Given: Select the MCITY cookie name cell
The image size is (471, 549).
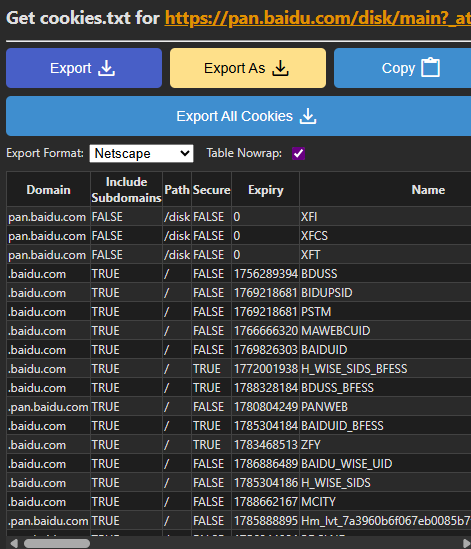Looking at the screenshot, I should click(x=385, y=502).
